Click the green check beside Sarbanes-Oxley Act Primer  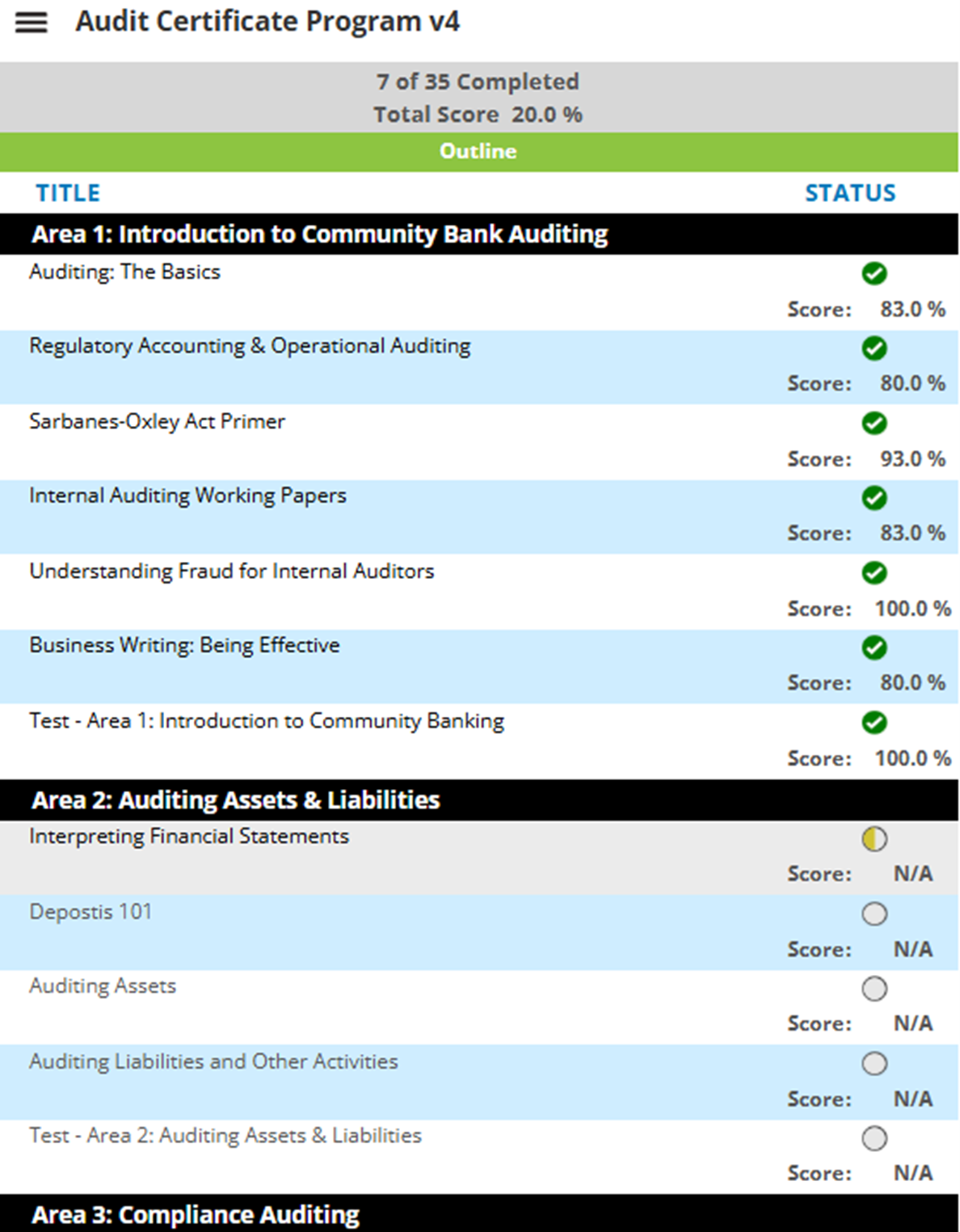point(874,424)
